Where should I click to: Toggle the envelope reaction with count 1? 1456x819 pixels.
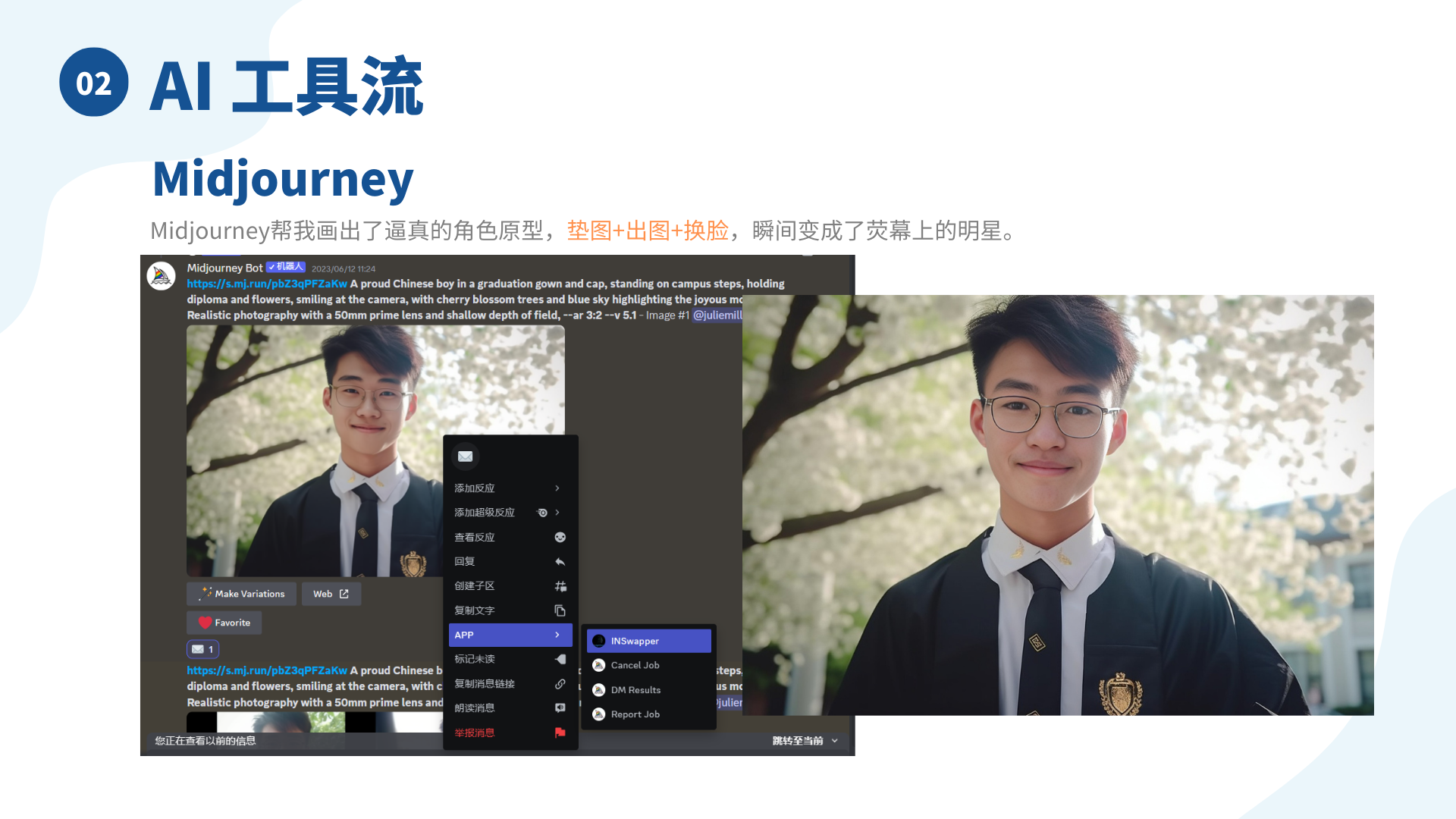(x=203, y=649)
